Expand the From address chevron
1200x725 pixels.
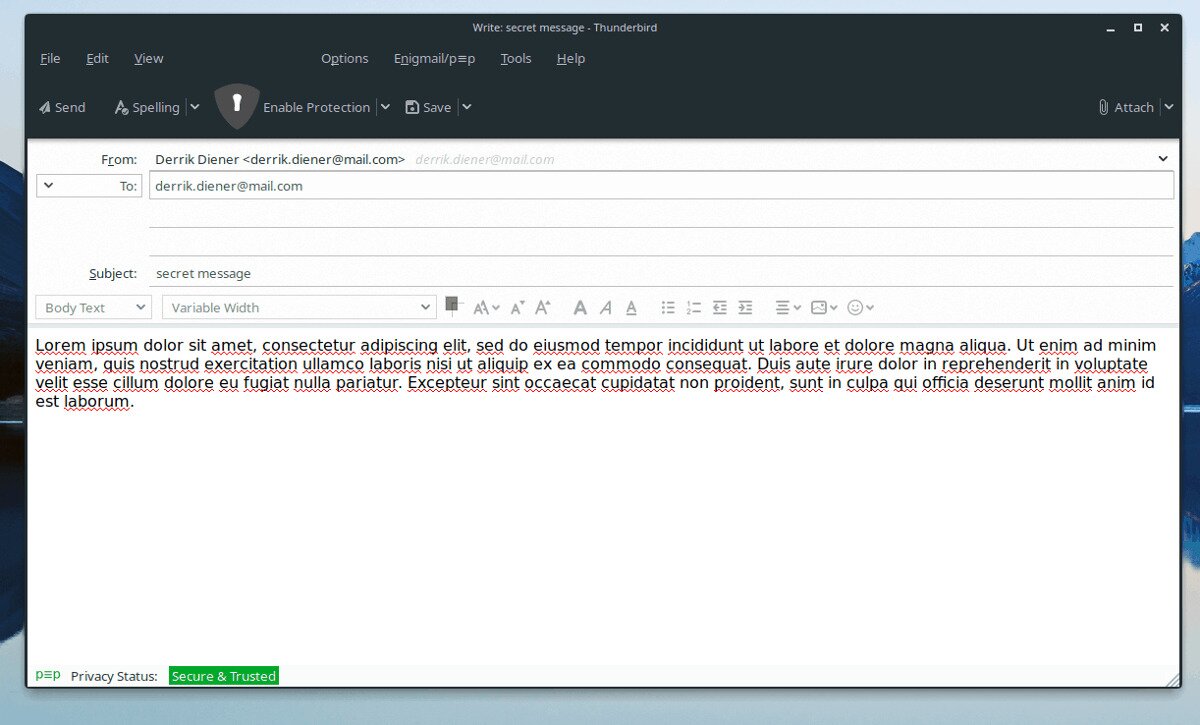(1163, 158)
